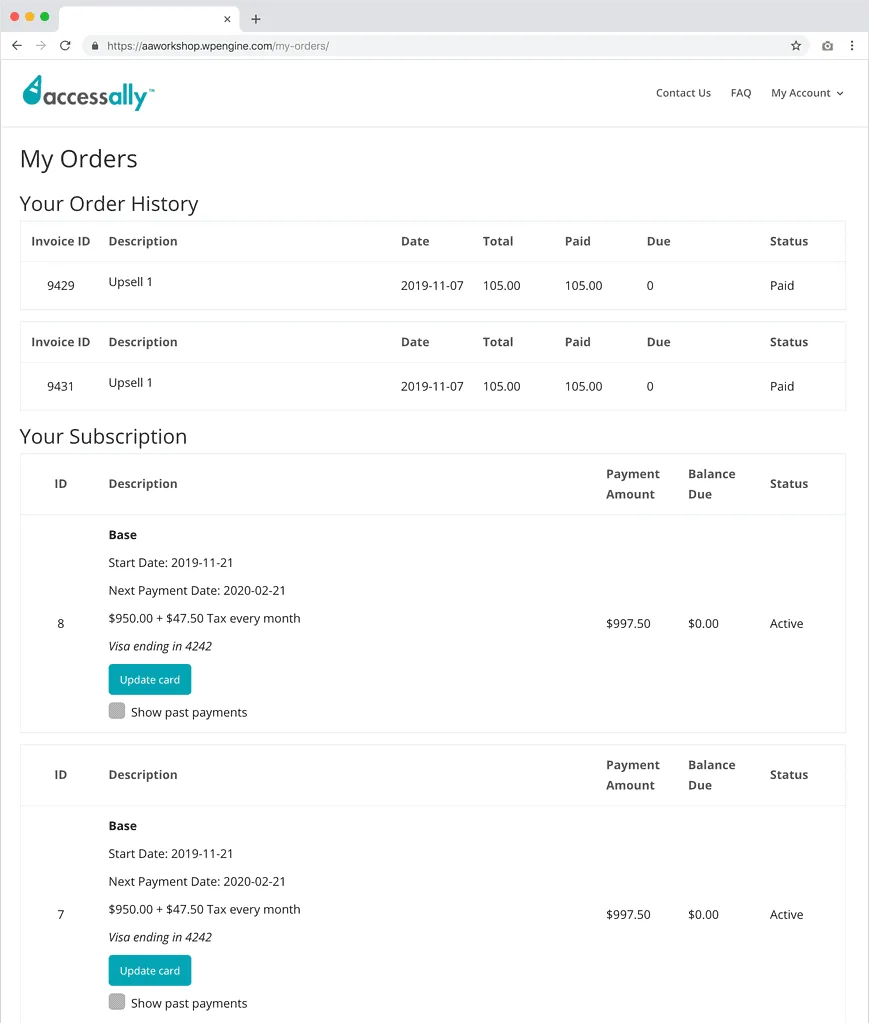
Task: Open the Contact Us menu item
Action: click(683, 92)
